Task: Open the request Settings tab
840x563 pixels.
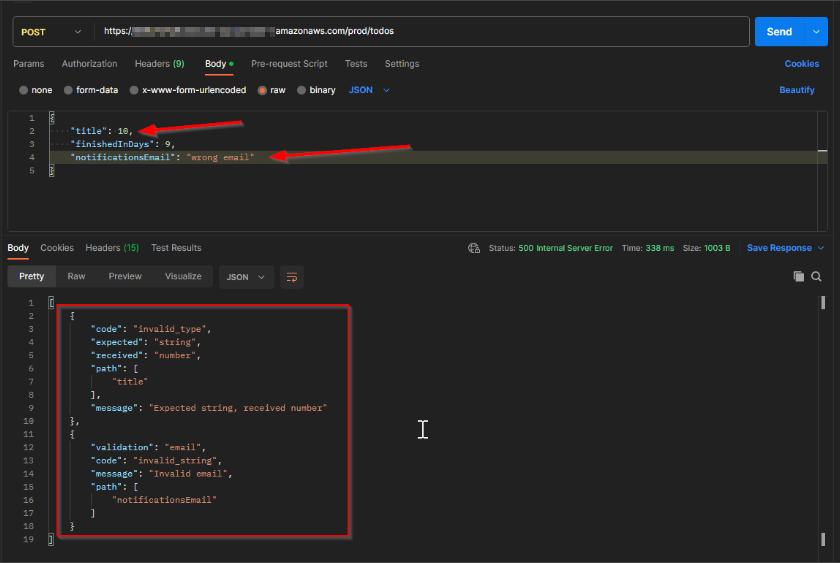Action: (x=402, y=64)
